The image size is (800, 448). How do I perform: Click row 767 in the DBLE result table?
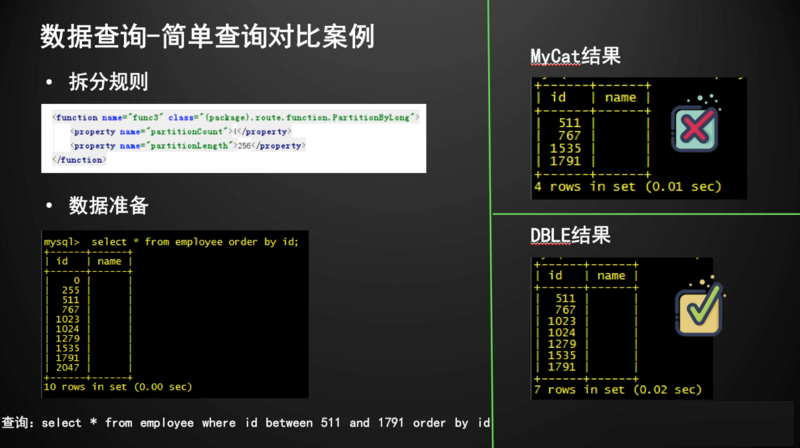[x=587, y=310]
